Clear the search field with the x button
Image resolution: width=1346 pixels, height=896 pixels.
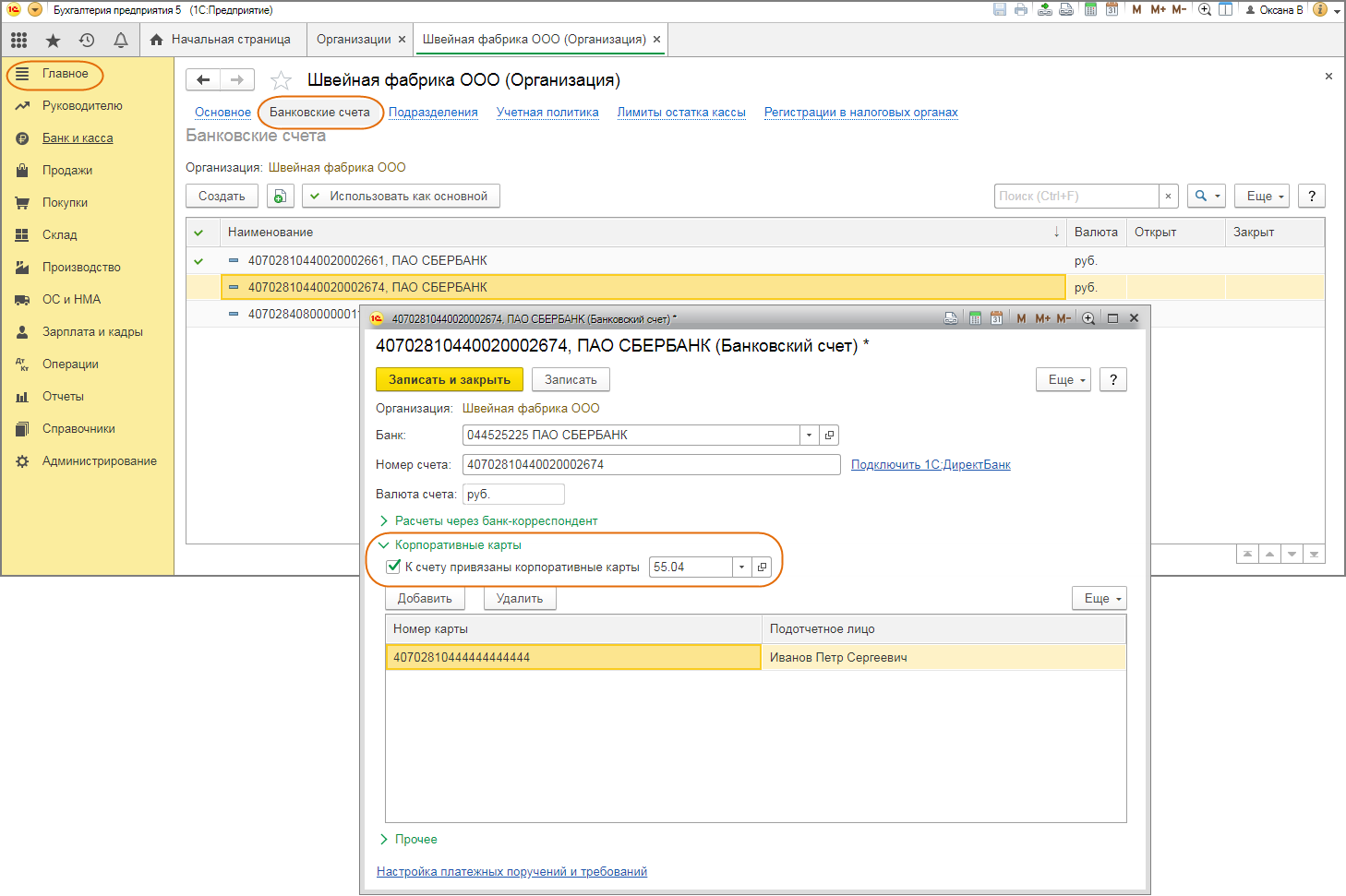(1169, 197)
